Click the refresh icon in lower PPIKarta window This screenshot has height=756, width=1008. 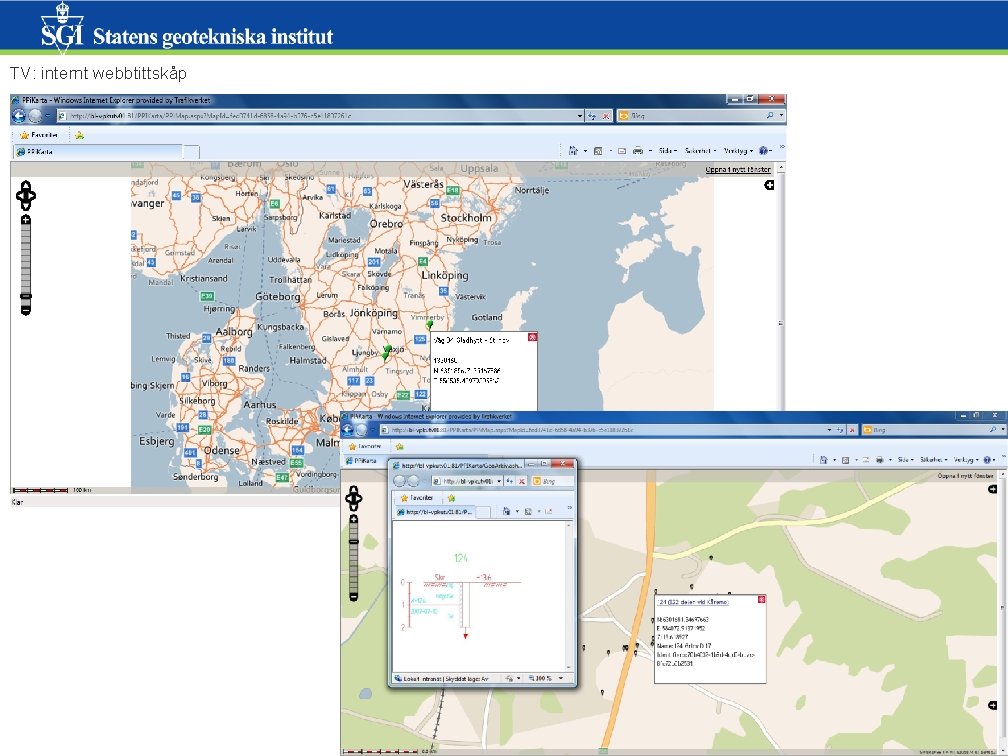[840, 430]
